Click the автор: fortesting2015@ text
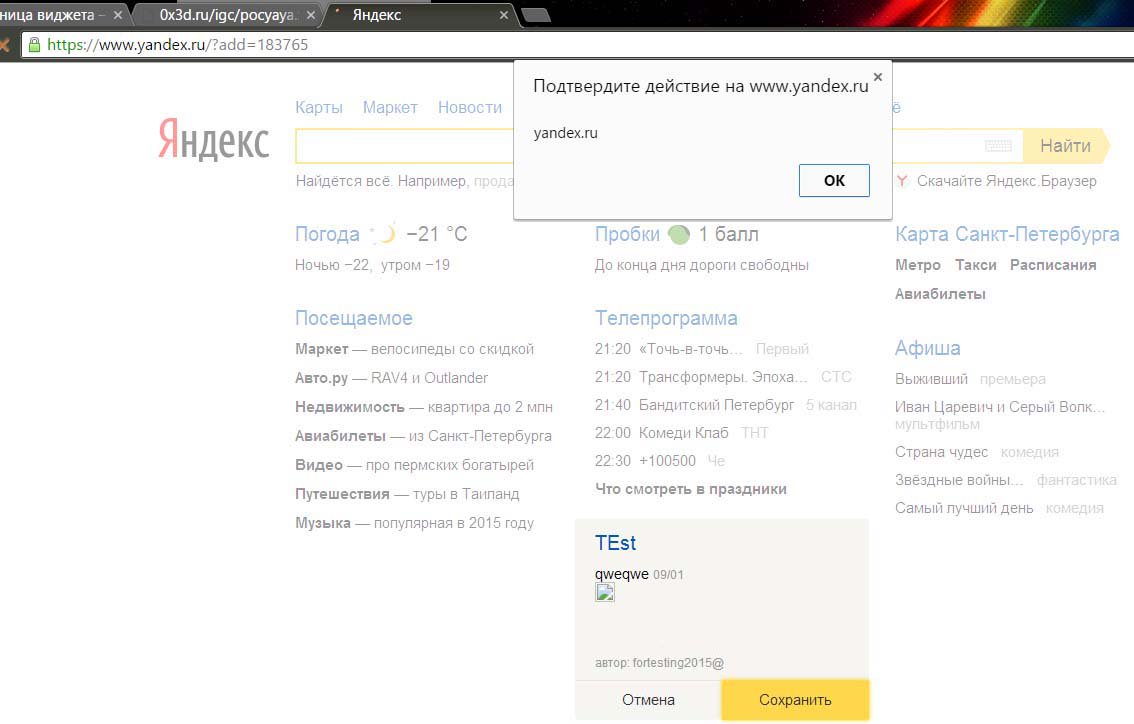Image resolution: width=1134 pixels, height=724 pixels. 659,663
